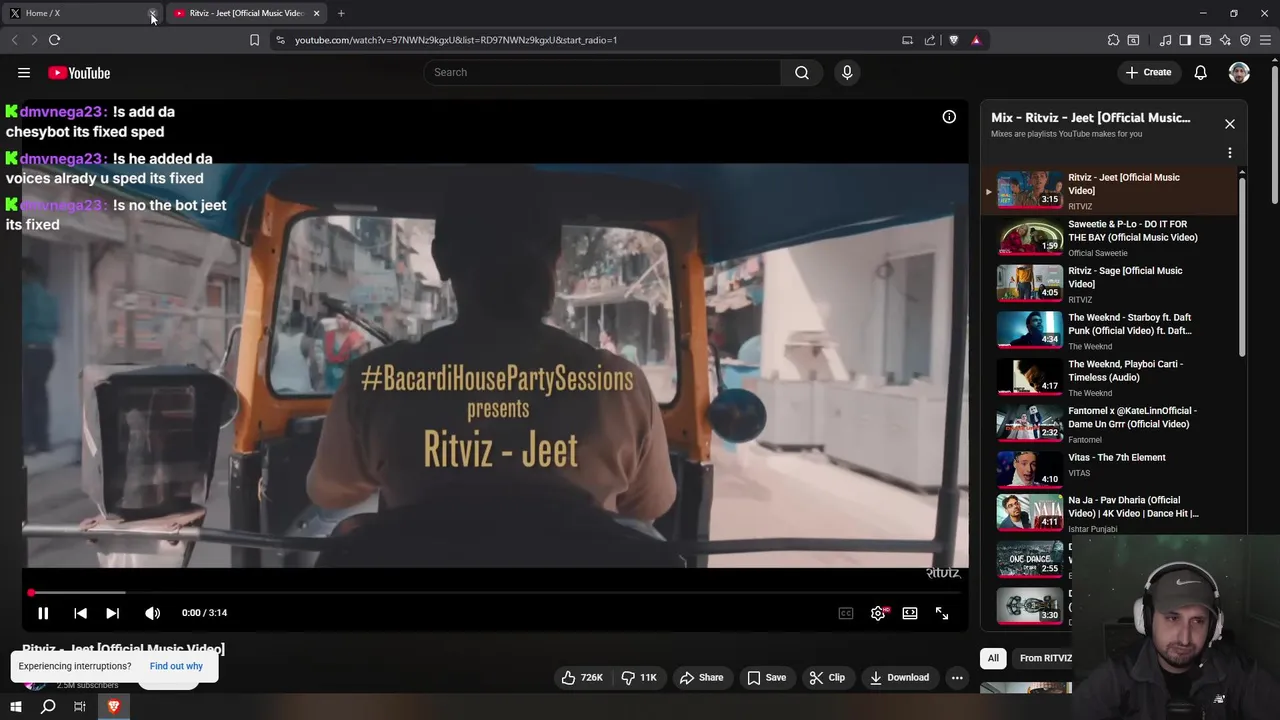Image resolution: width=1280 pixels, height=720 pixels.
Task: Go back in browser history
Action: coord(14,40)
